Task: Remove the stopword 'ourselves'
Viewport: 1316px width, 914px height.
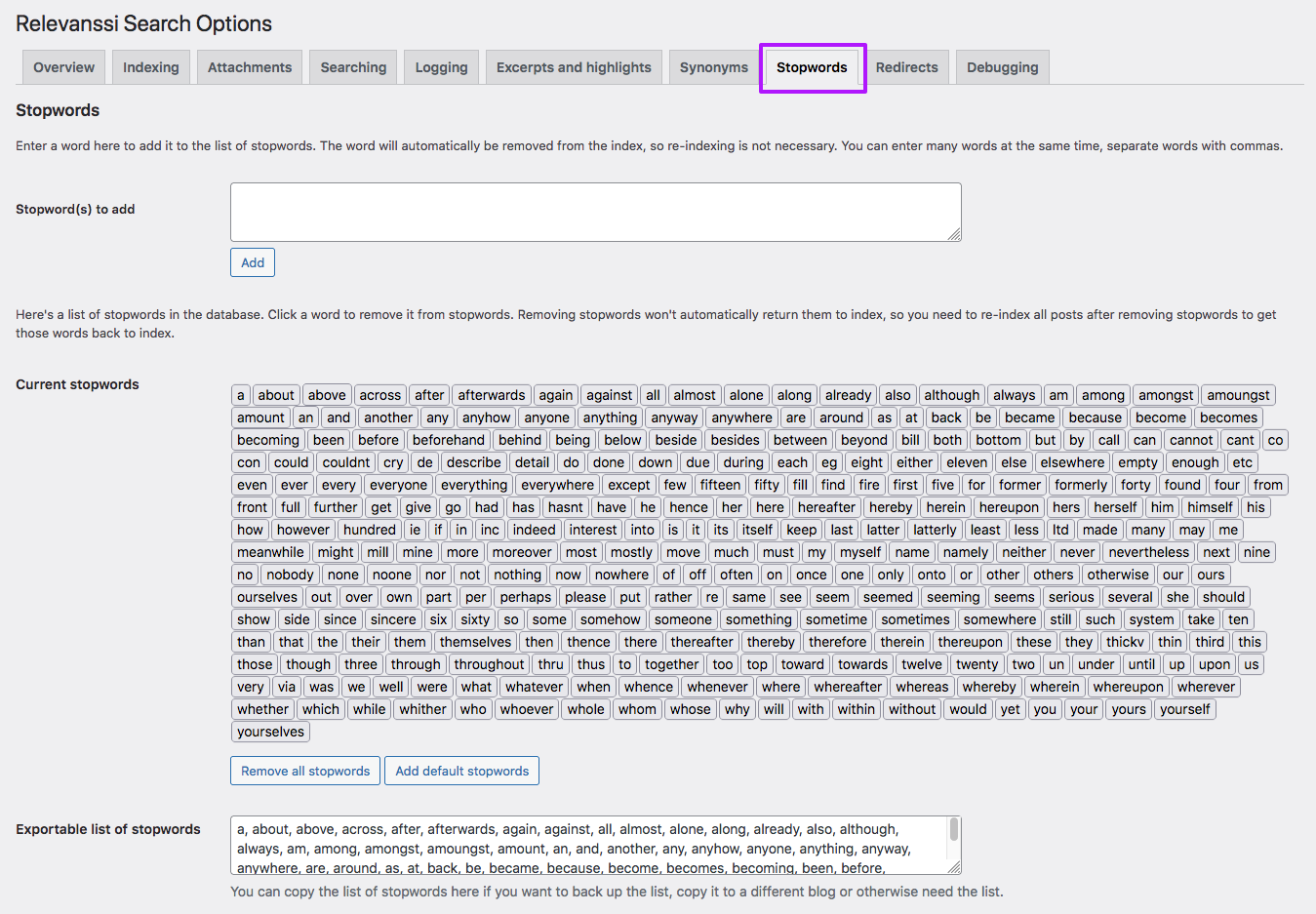Action: point(267,597)
